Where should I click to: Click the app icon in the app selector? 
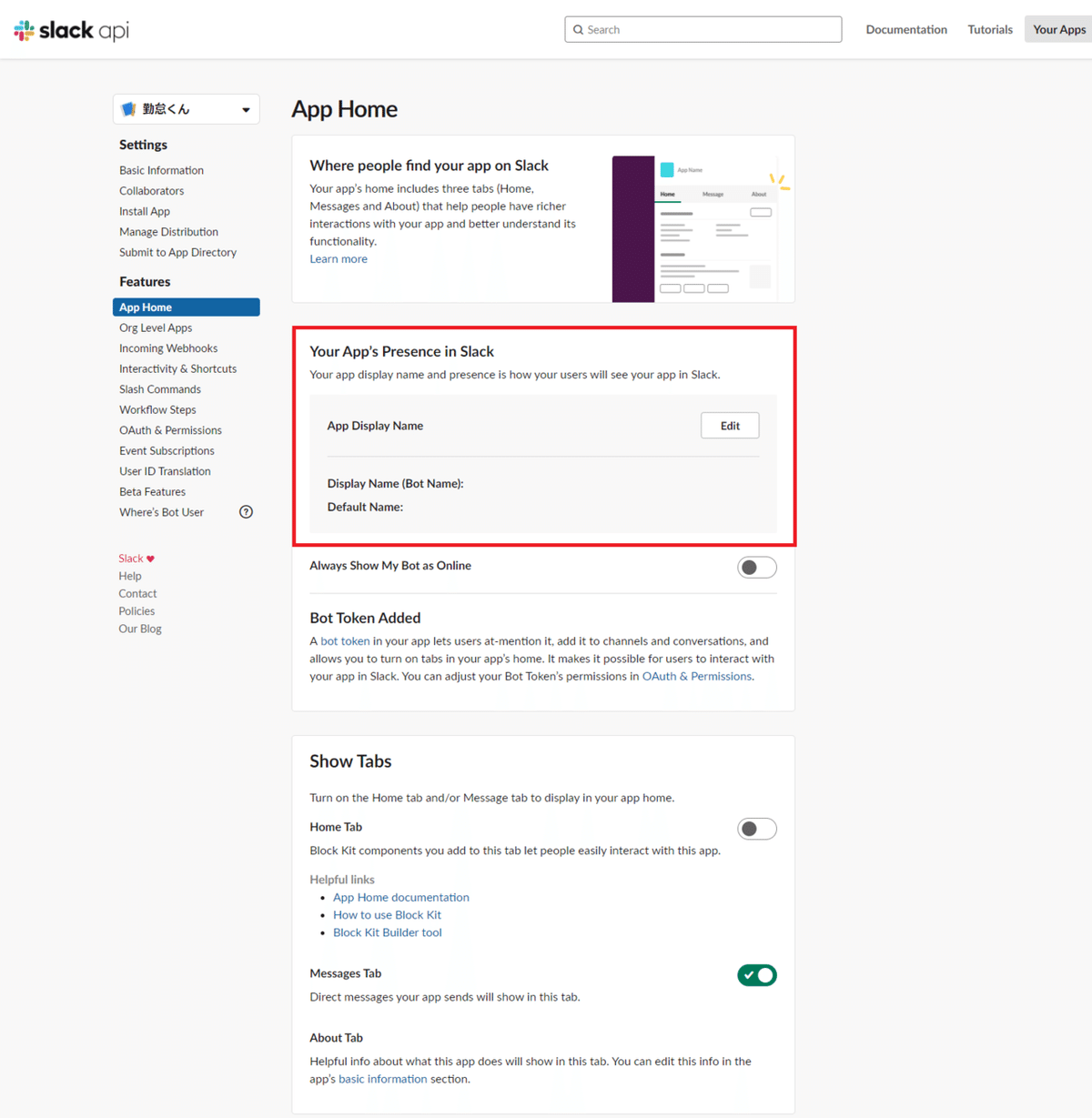point(129,109)
